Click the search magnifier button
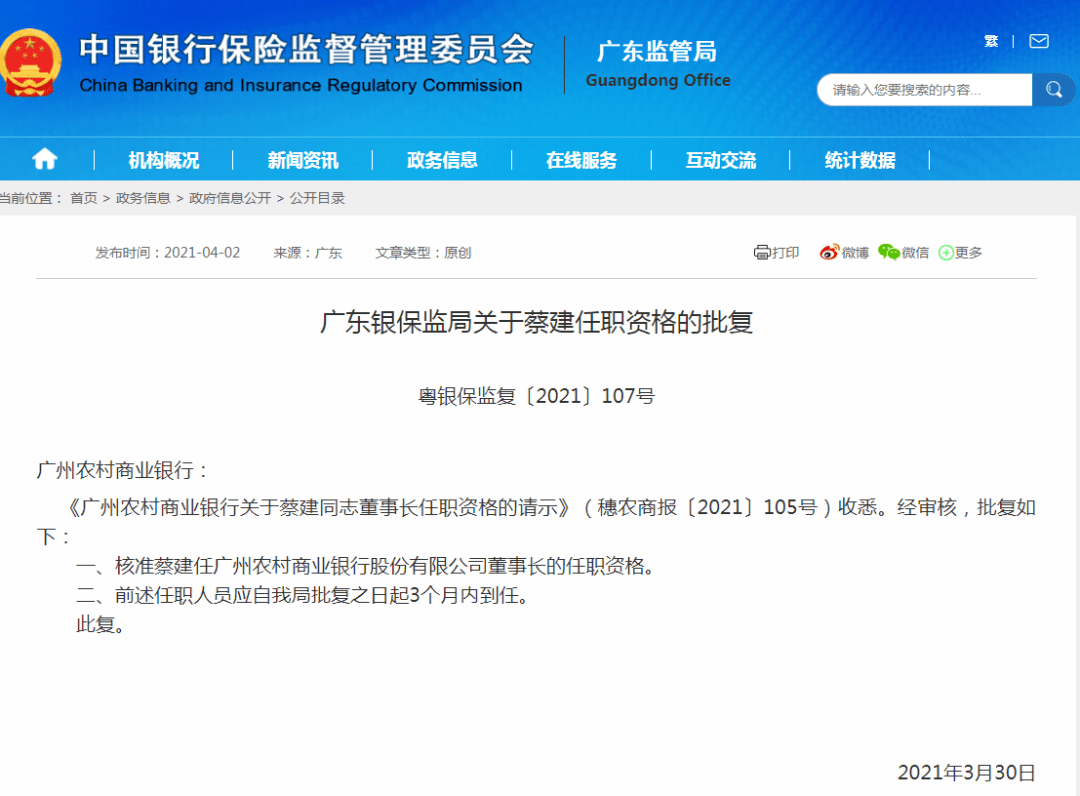1080x796 pixels. point(1053,90)
